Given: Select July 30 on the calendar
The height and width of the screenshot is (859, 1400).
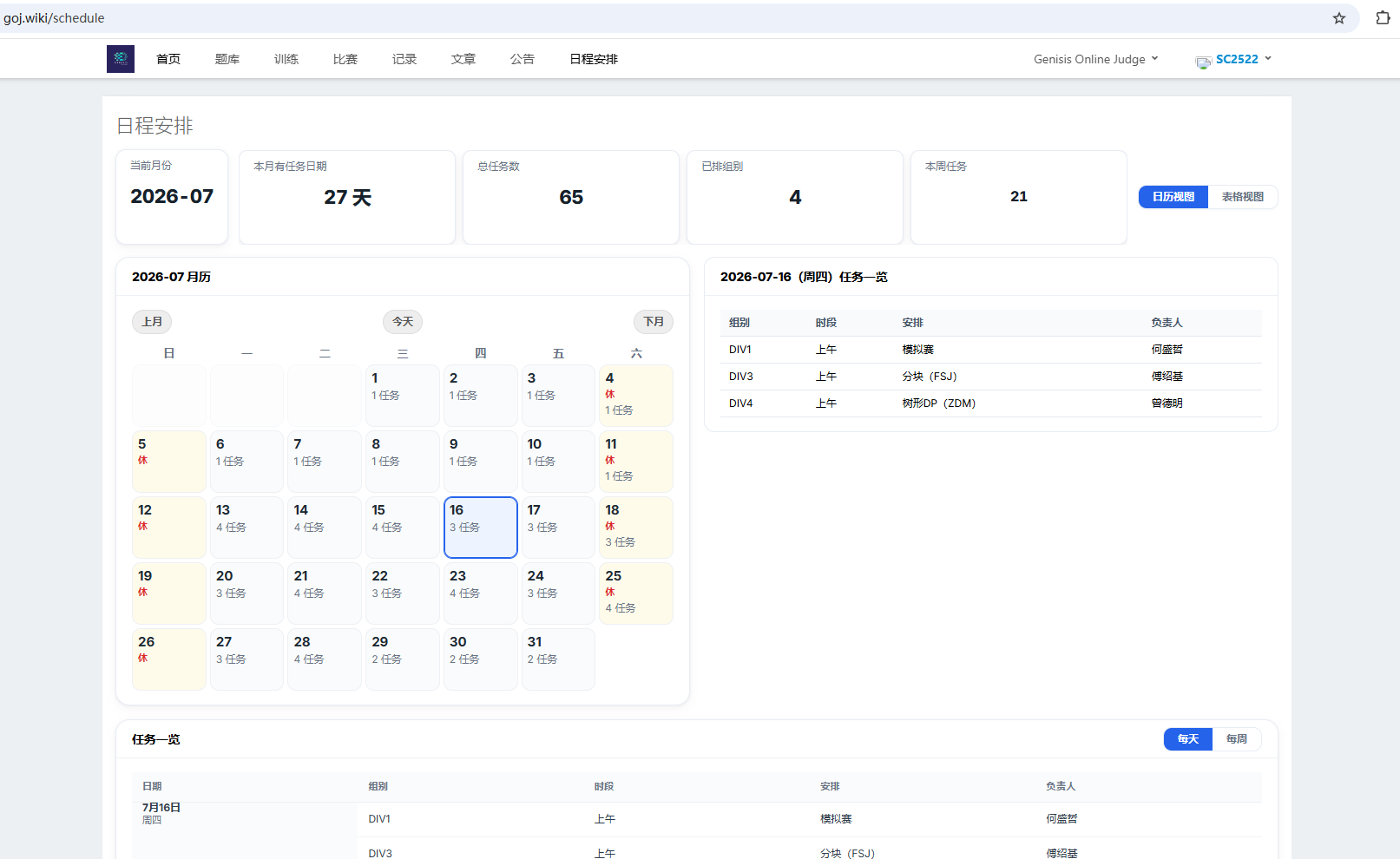Looking at the screenshot, I should point(481,659).
